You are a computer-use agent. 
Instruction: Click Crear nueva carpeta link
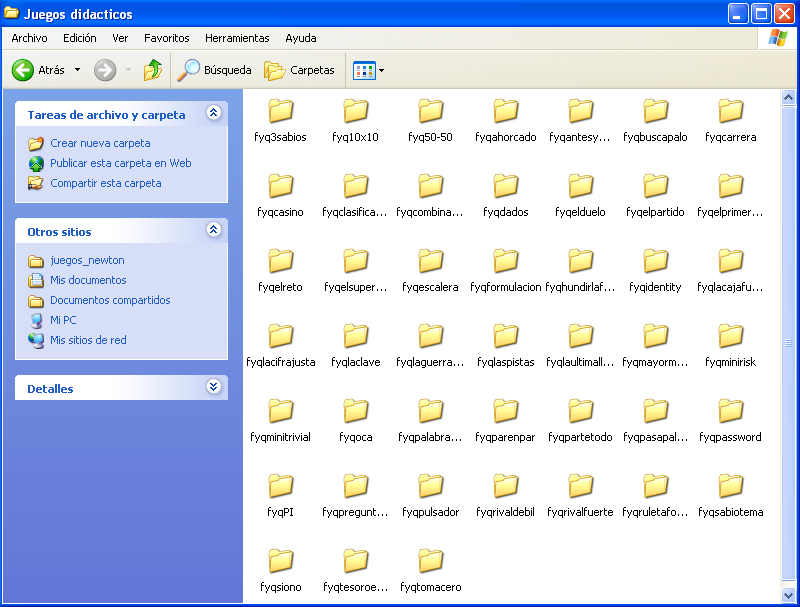(x=100, y=143)
